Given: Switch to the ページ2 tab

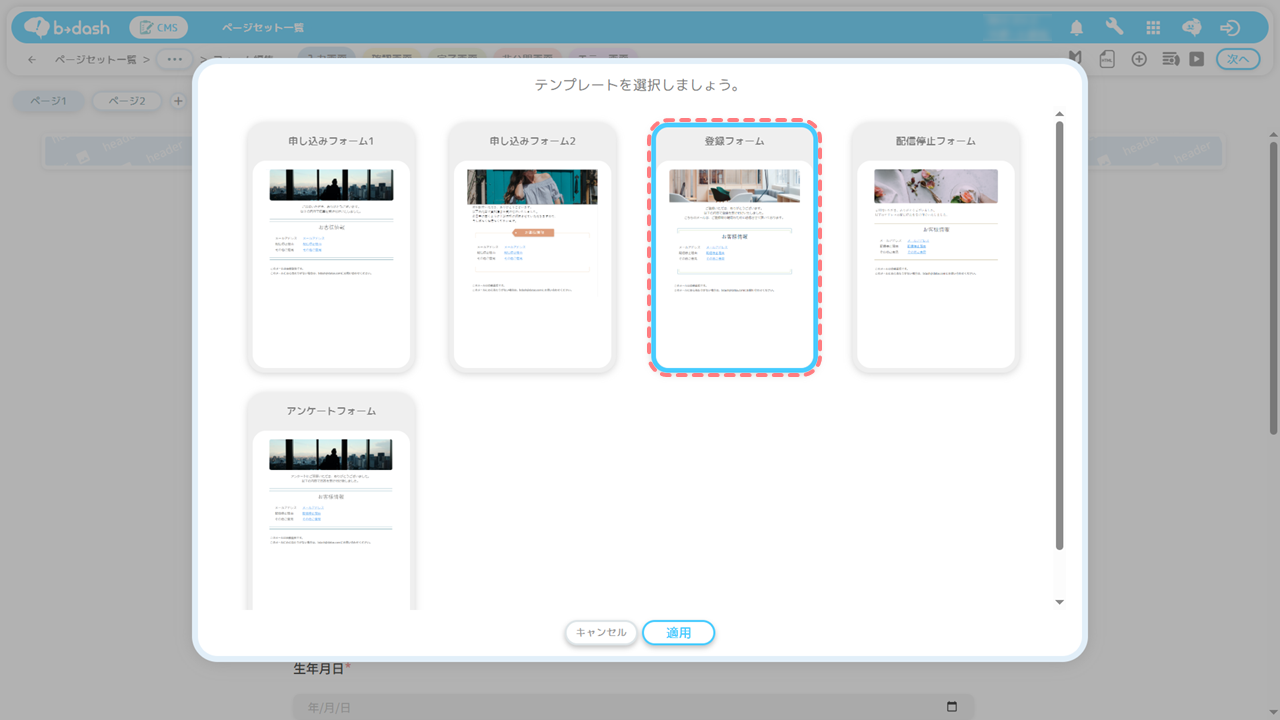Looking at the screenshot, I should (127, 101).
